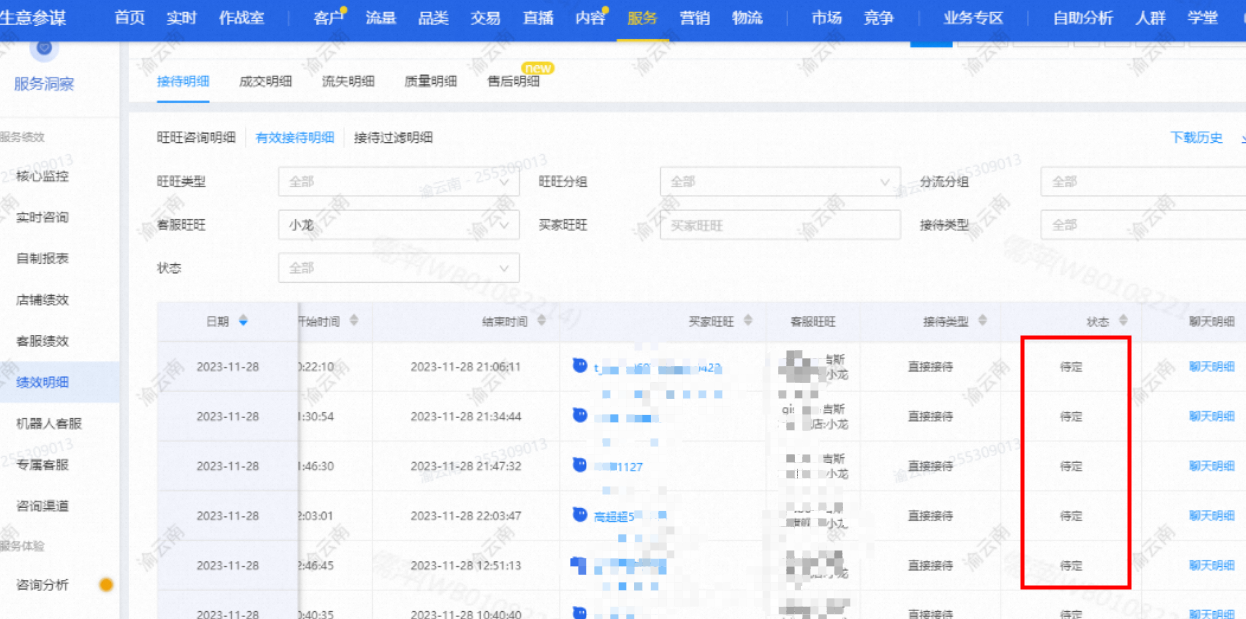Switch to the 质量明细 tab
This screenshot has height=619, width=1246.
431,82
